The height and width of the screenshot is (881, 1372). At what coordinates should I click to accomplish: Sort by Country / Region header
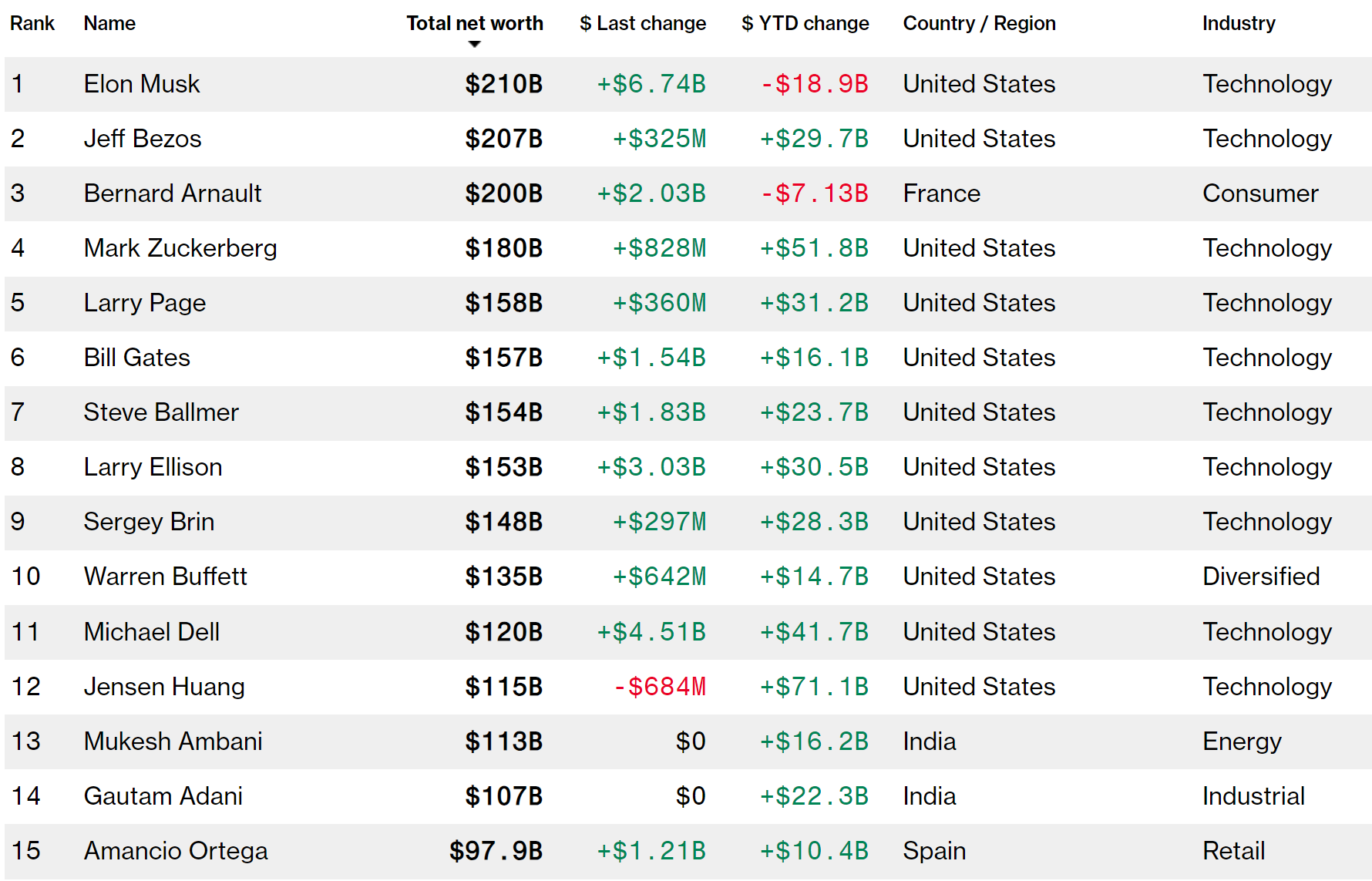click(979, 23)
